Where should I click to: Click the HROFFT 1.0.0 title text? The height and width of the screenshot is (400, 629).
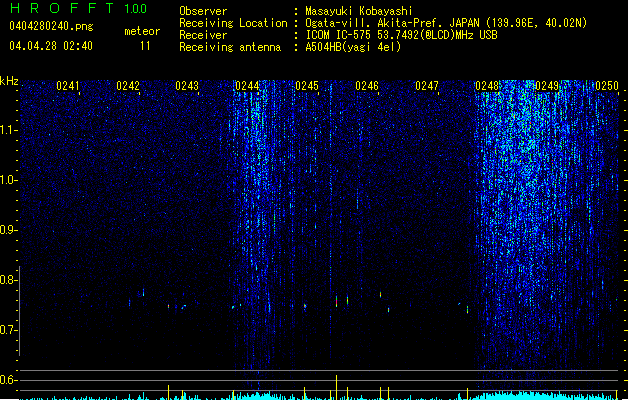[78, 8]
